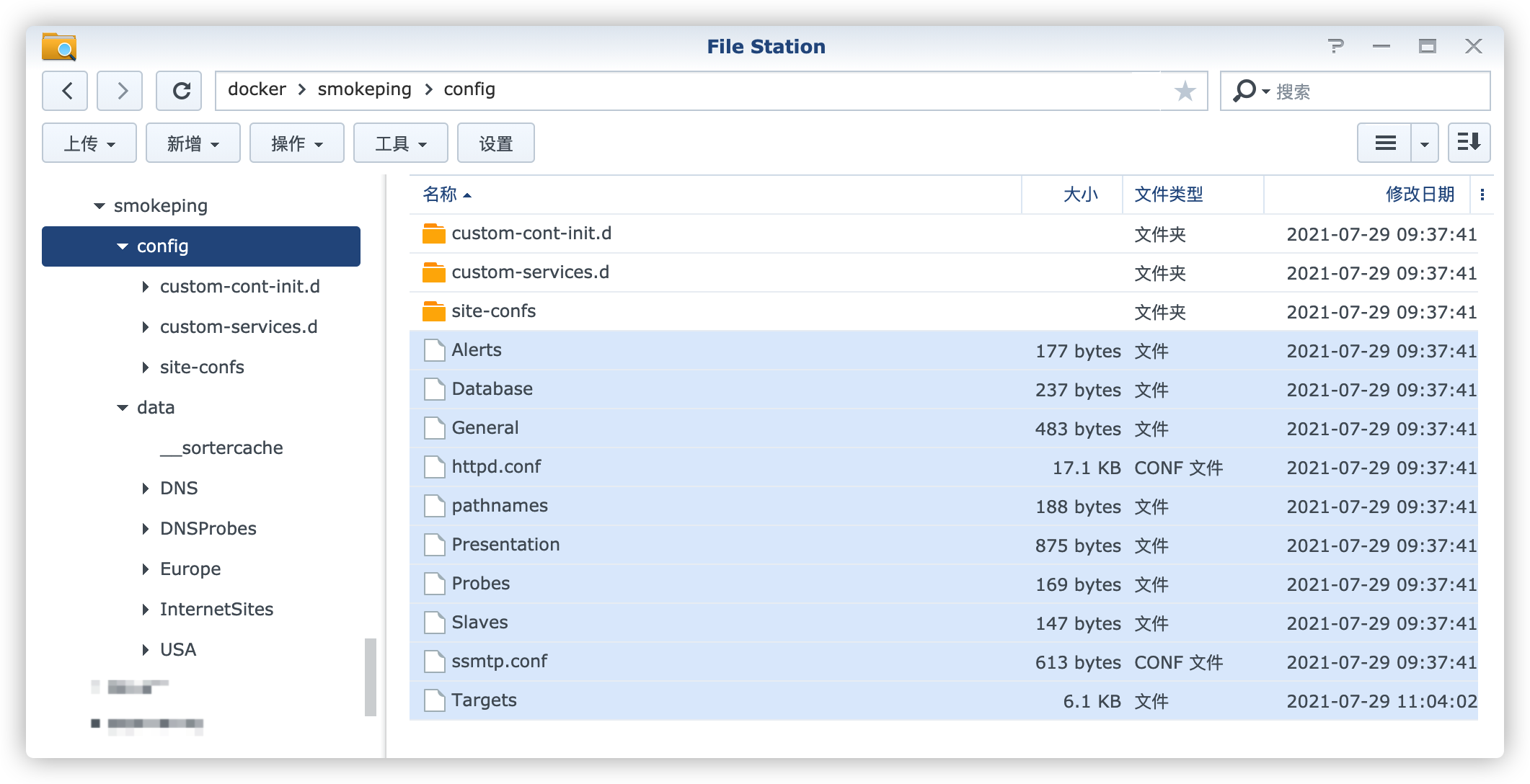
Task: Collapse the data folder tree node
Action: coord(122,408)
